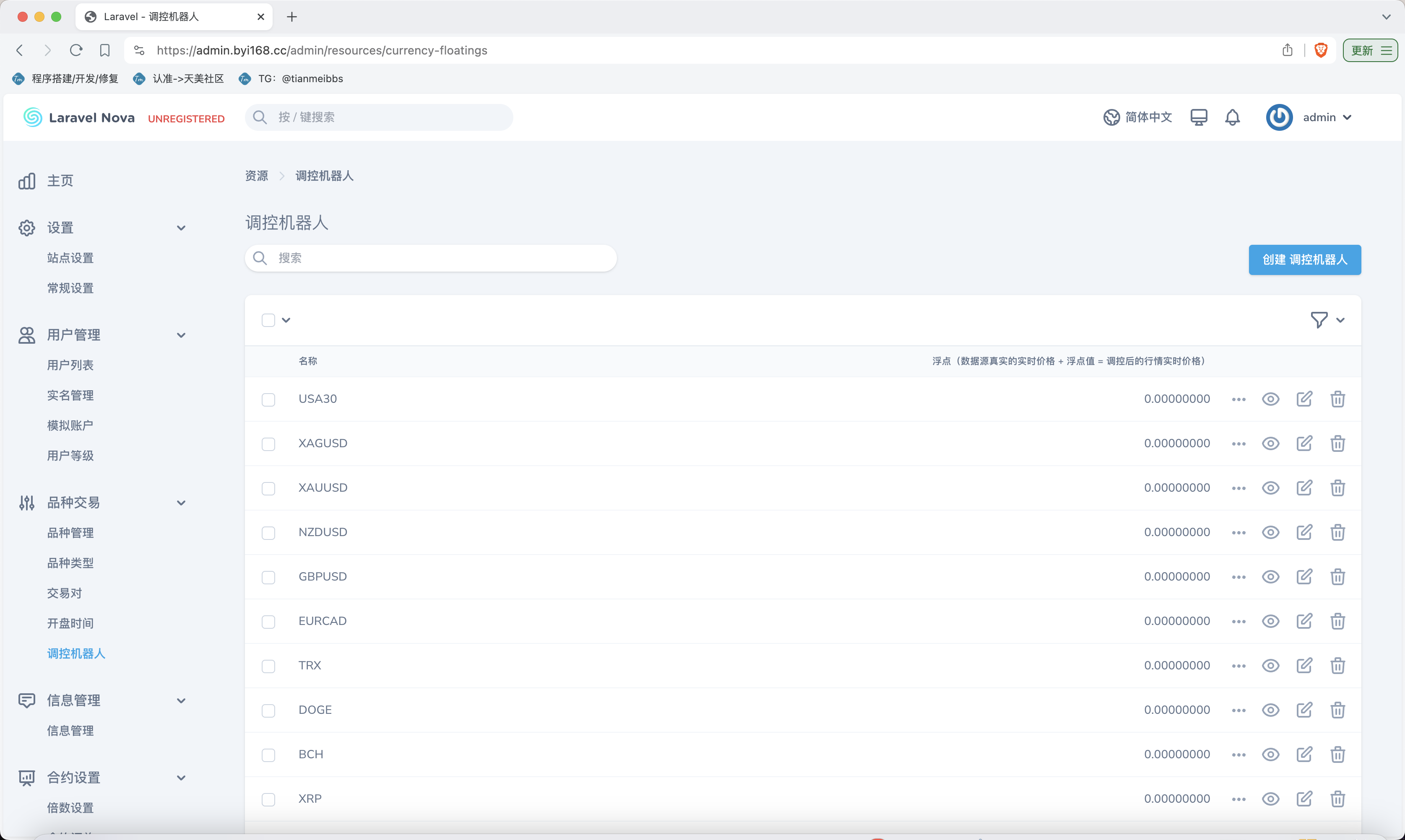Open 开盘时间 page
The width and height of the screenshot is (1405, 840).
point(70,623)
